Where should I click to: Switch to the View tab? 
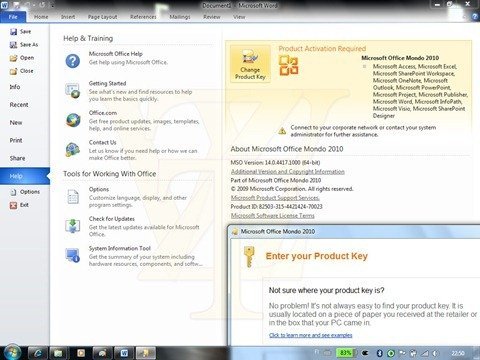pos(239,17)
